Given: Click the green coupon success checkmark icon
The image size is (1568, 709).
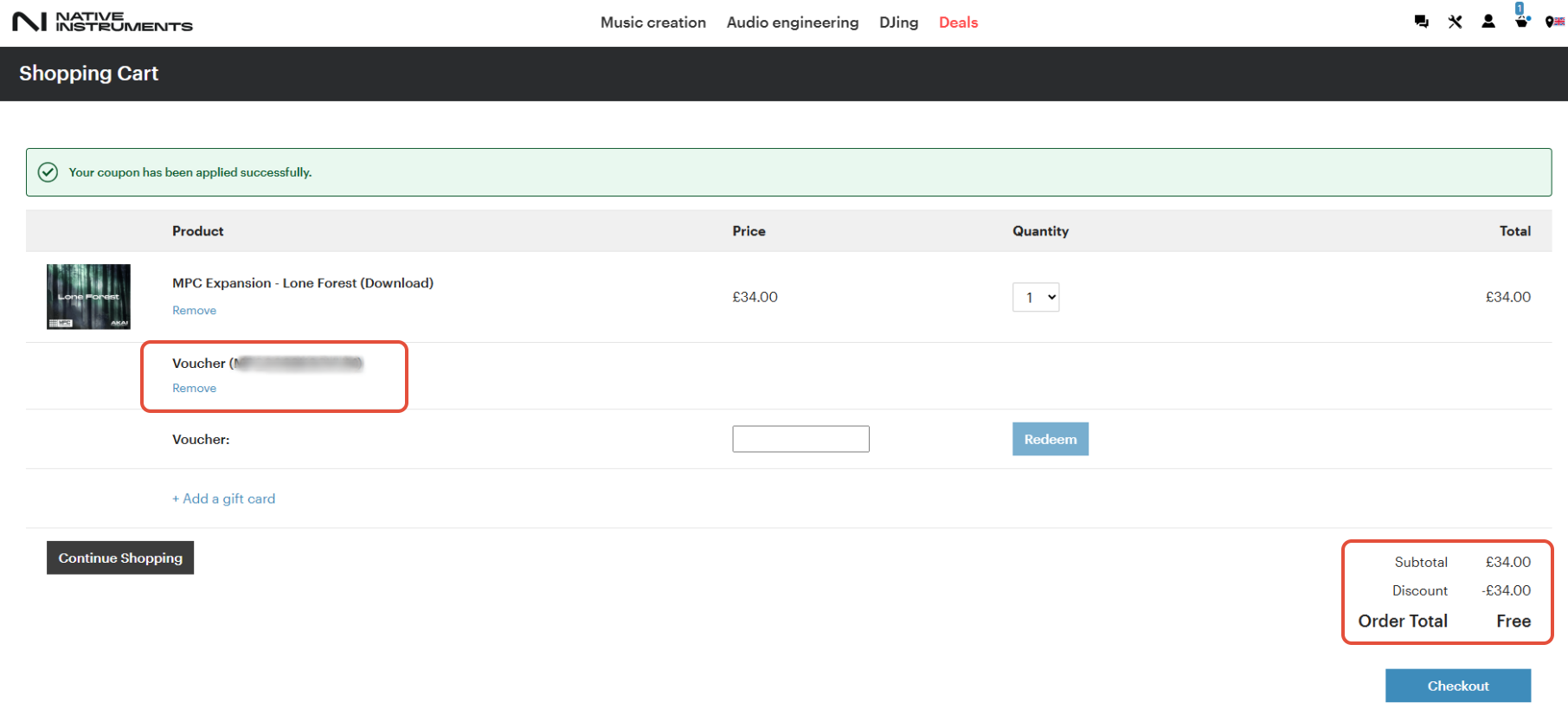Looking at the screenshot, I should [48, 172].
